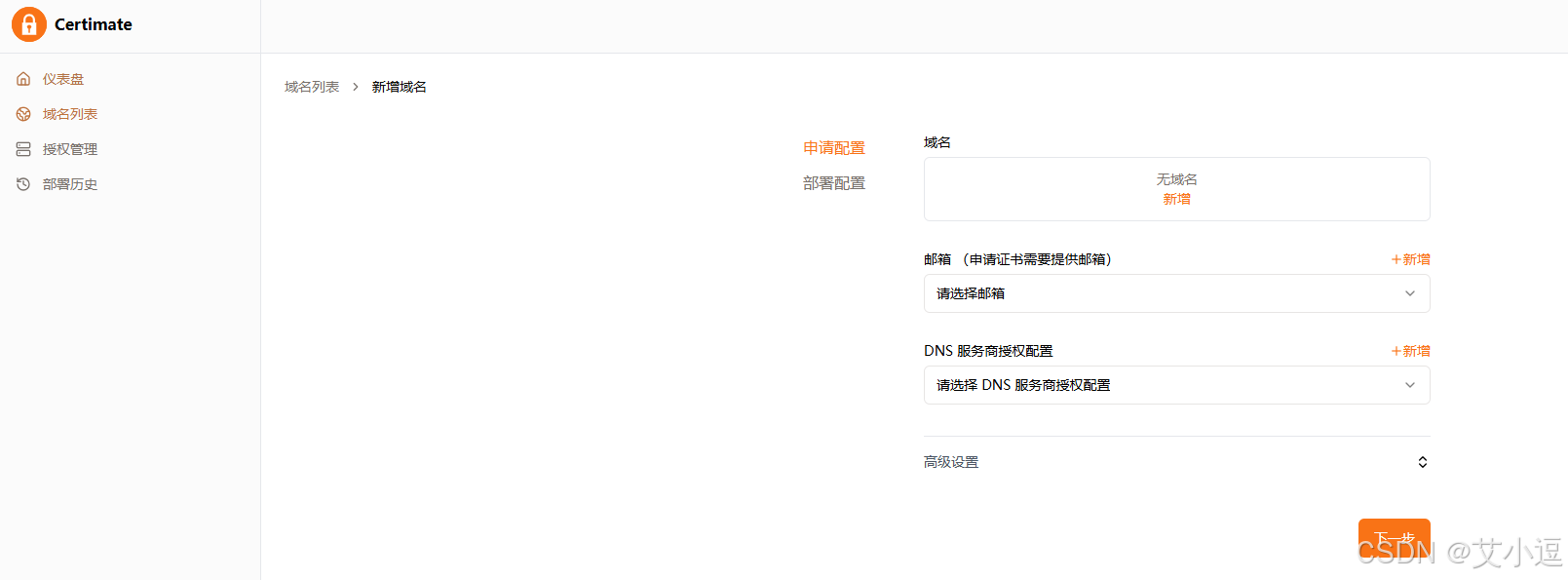Switch to the 部署配置 tab
The image size is (1568, 580).
pyautogui.click(x=834, y=183)
